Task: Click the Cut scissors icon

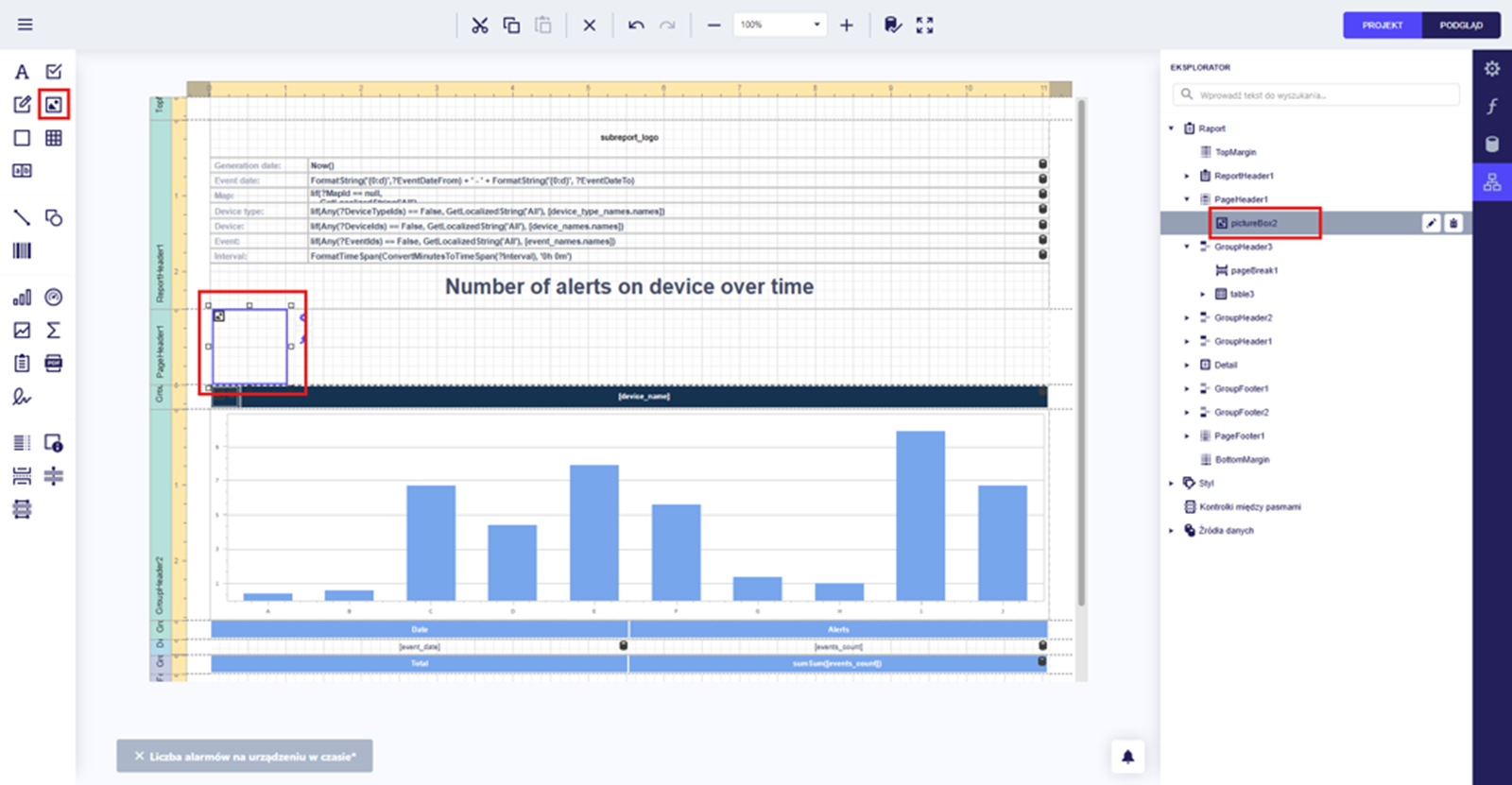Action: click(480, 26)
